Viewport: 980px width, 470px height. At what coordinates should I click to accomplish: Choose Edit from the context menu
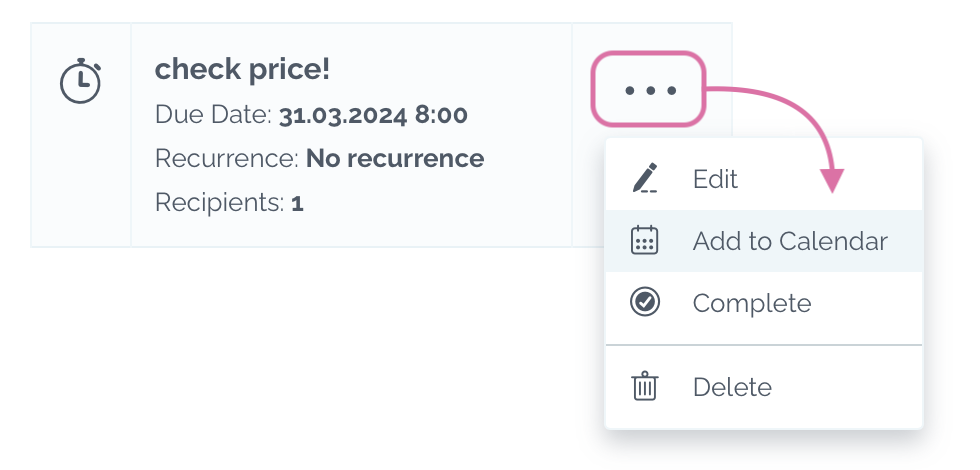764,179
